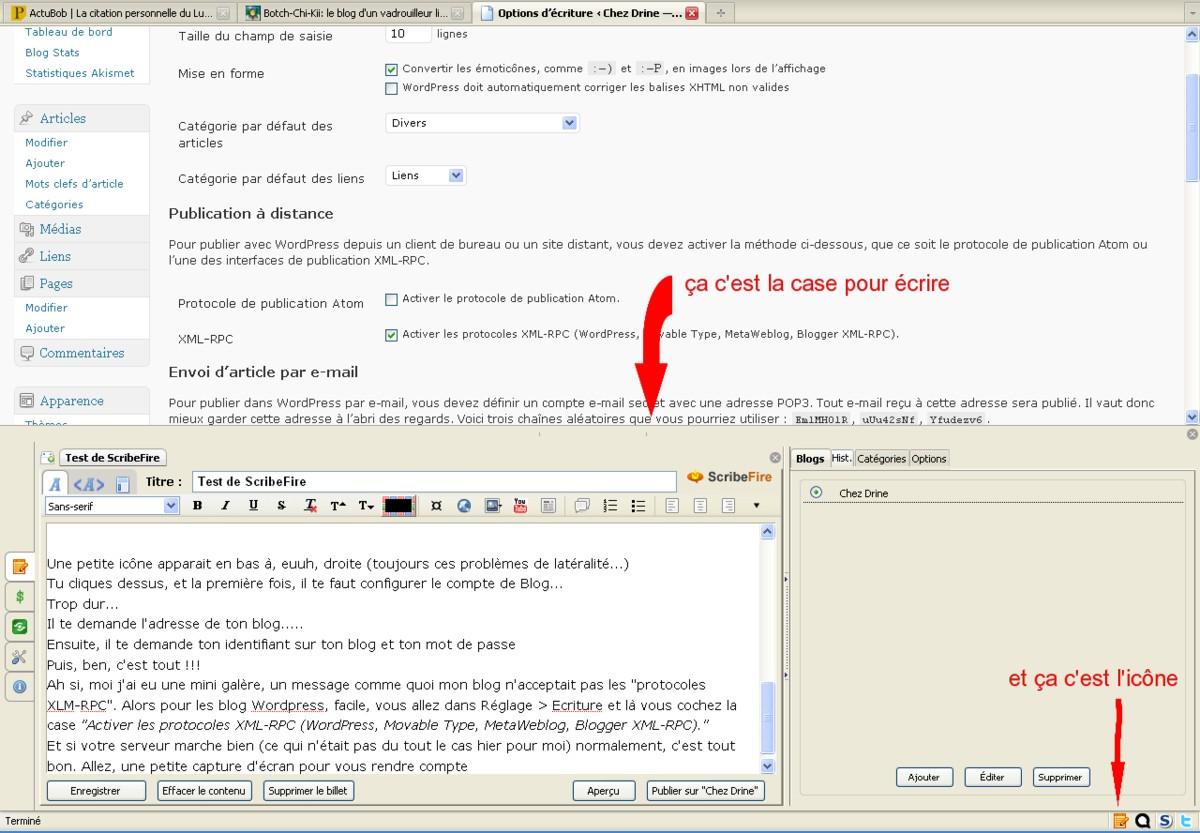Click Twitter icon in status bar
The height and width of the screenshot is (833, 1200).
point(1186,821)
